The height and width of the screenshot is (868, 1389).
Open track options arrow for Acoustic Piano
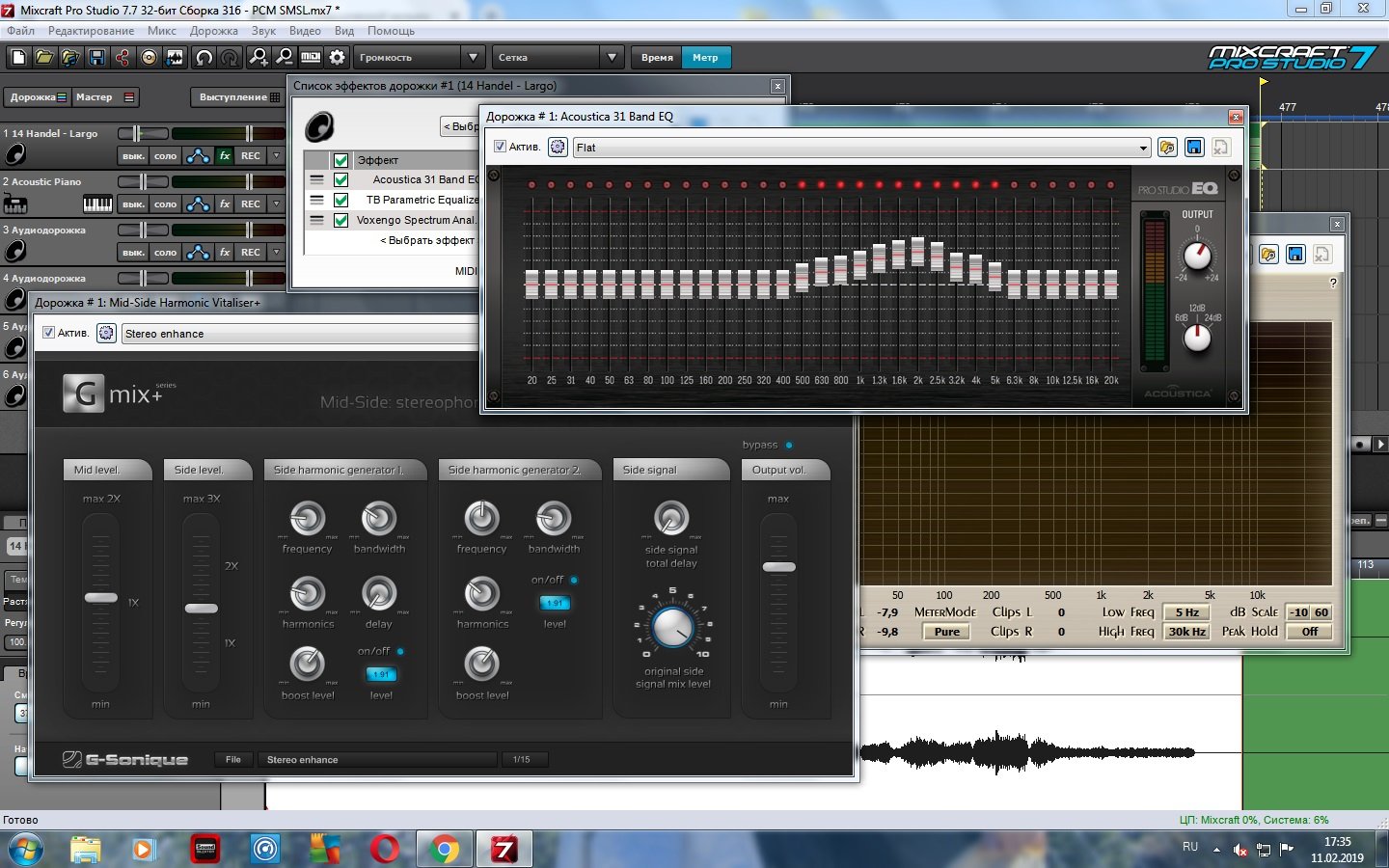pos(277,203)
